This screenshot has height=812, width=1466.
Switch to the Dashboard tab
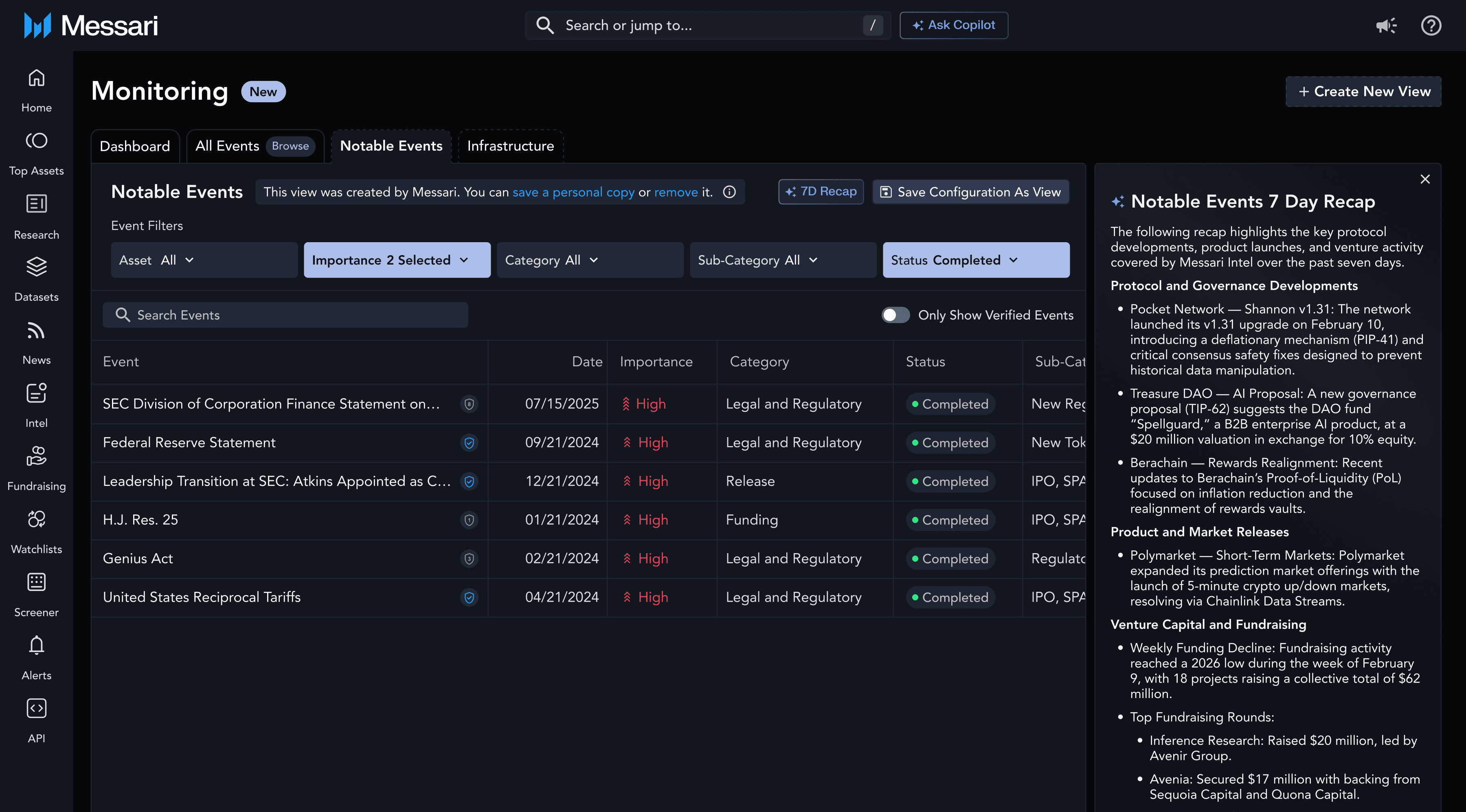coord(135,146)
